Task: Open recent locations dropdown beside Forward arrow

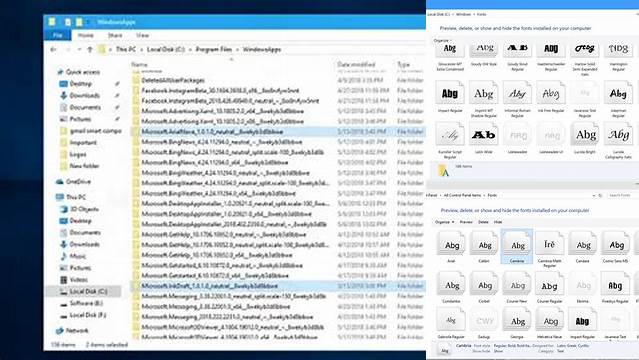Action: pyautogui.click(x=79, y=49)
